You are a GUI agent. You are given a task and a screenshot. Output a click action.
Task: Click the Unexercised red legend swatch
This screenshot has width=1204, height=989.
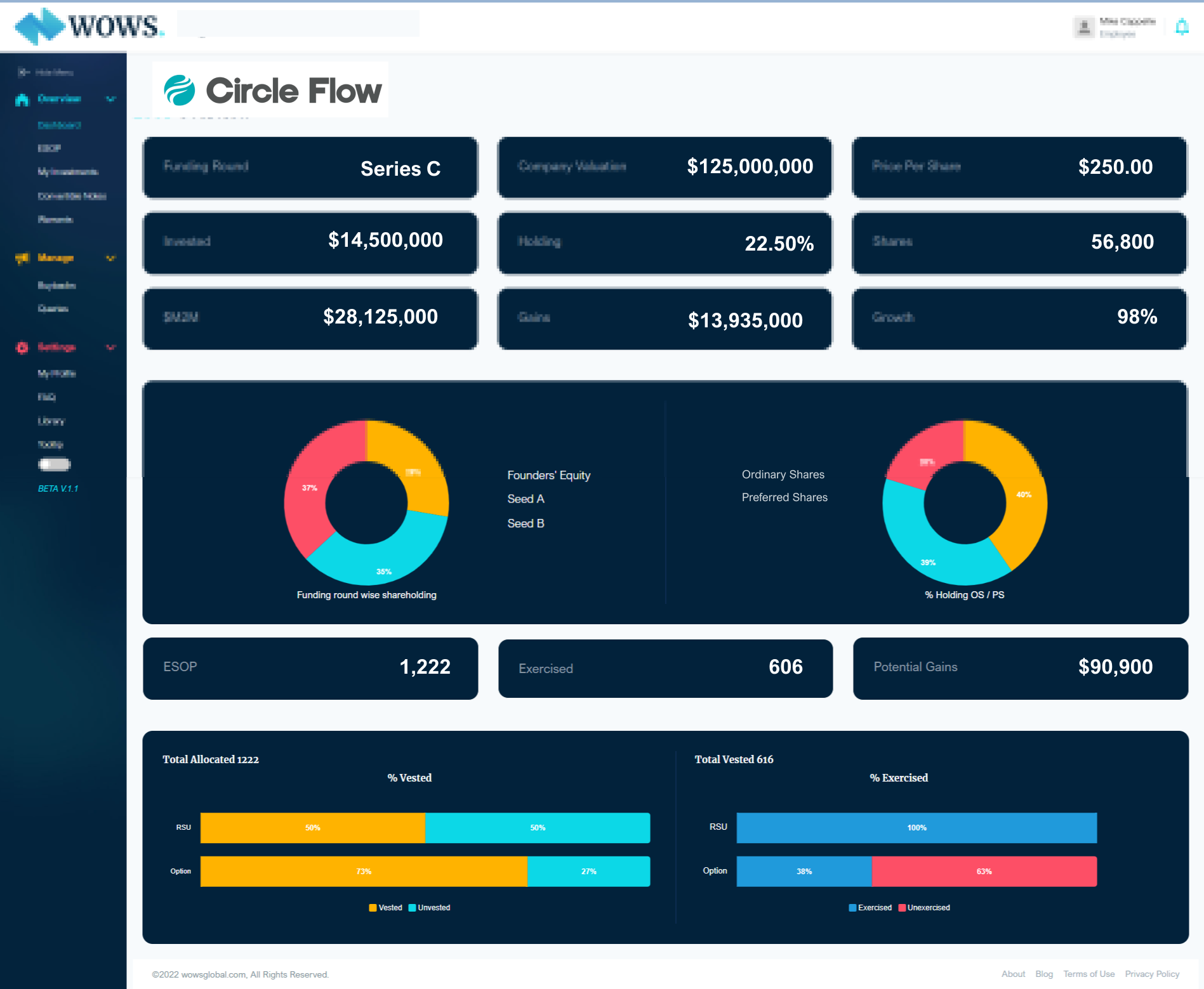tap(902, 908)
